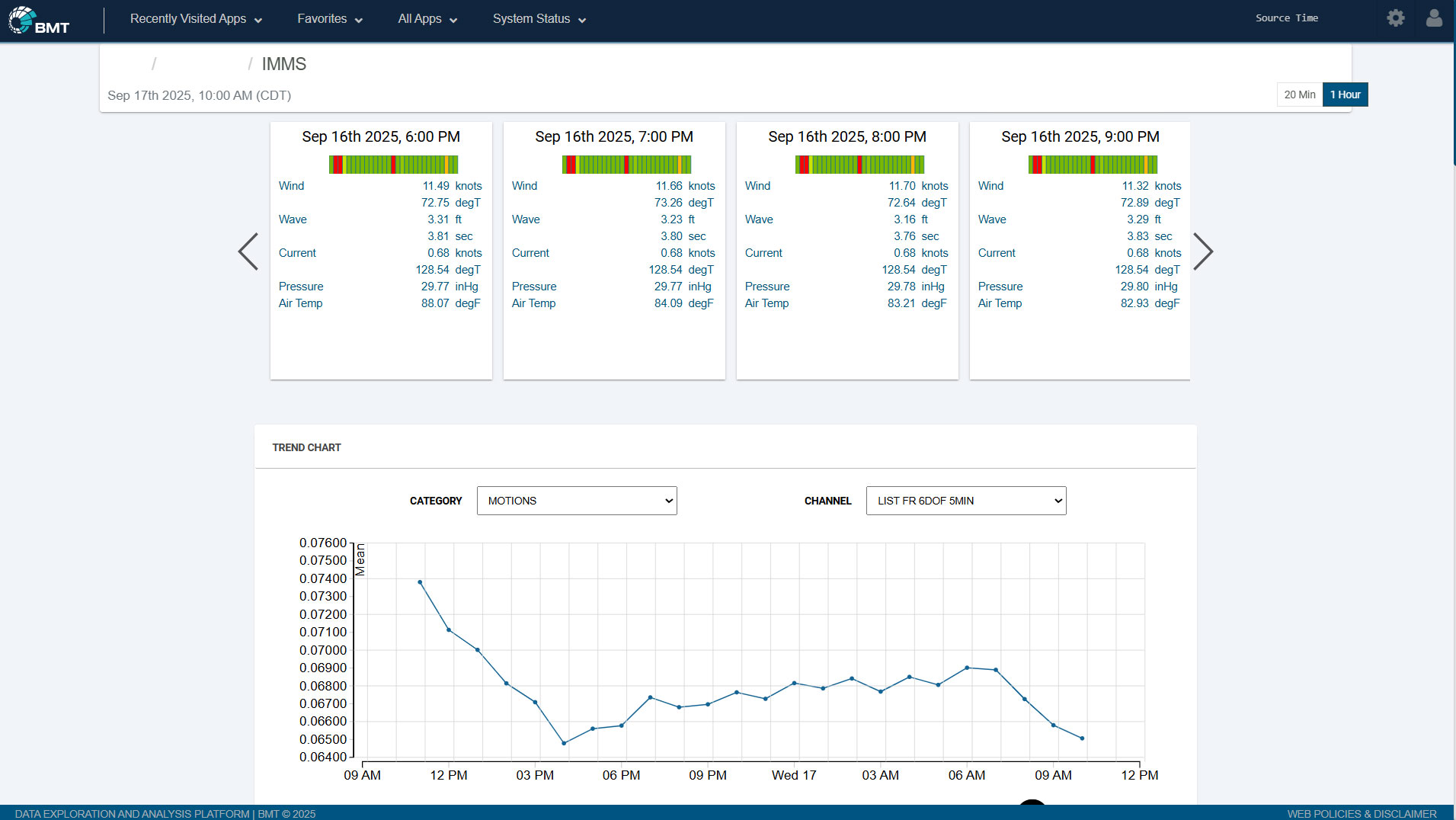Expand the System Status menu
The width and height of the screenshot is (1456, 820).
pyautogui.click(x=539, y=19)
